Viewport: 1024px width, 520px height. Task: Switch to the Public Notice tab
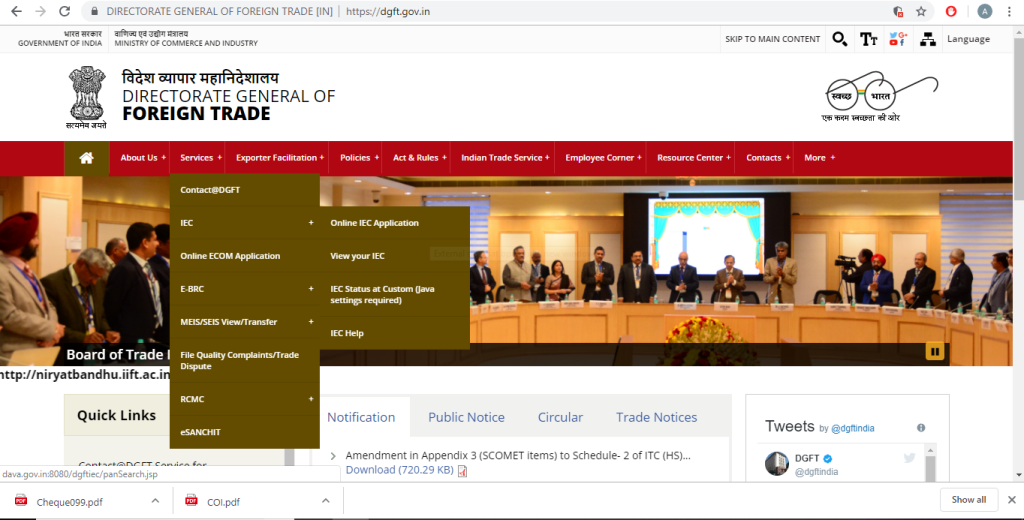466,417
